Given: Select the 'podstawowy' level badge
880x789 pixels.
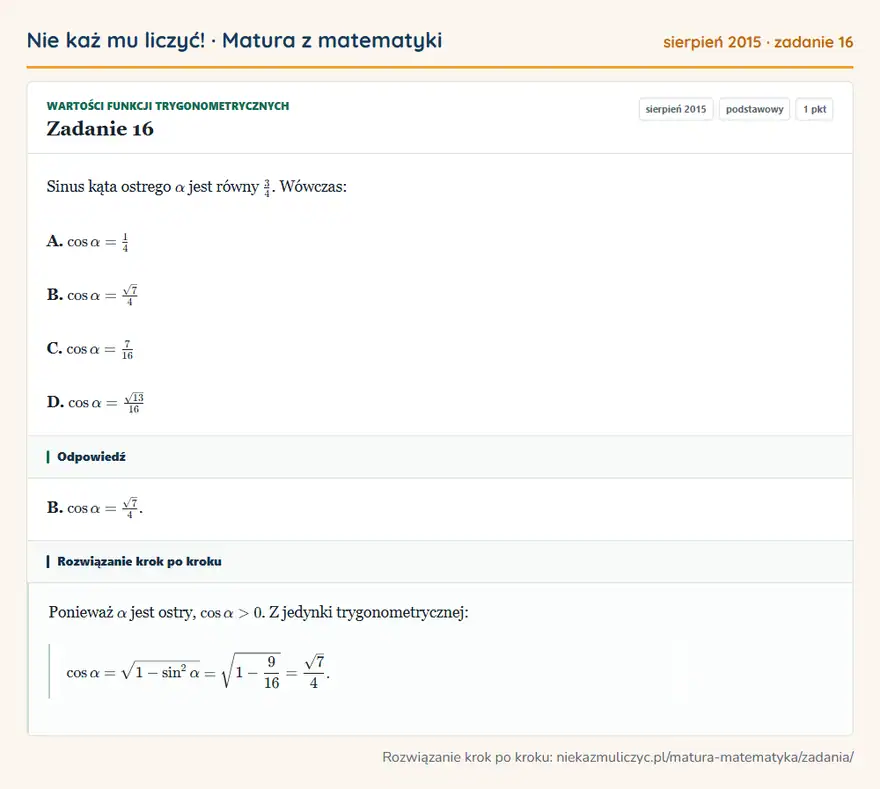Looking at the screenshot, I should (x=754, y=109).
